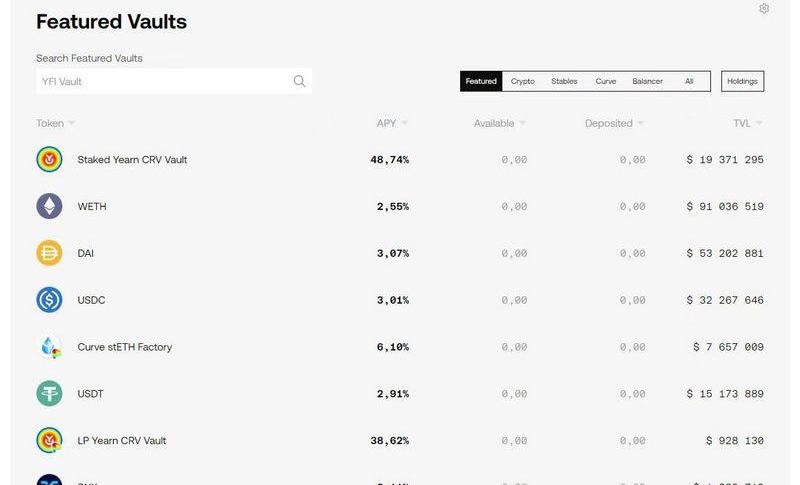Click the WETH Ethereum token icon
The height and width of the screenshot is (485, 800).
(49, 206)
